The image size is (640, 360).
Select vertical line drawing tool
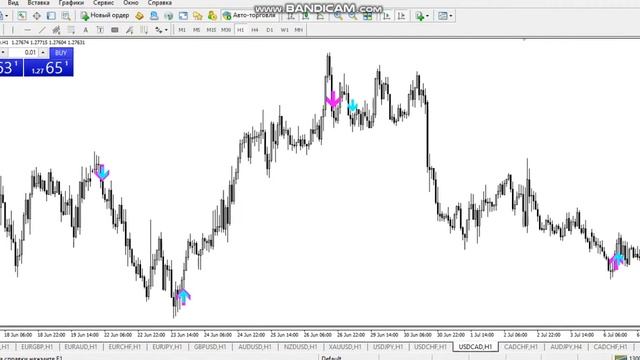click(x=13, y=30)
